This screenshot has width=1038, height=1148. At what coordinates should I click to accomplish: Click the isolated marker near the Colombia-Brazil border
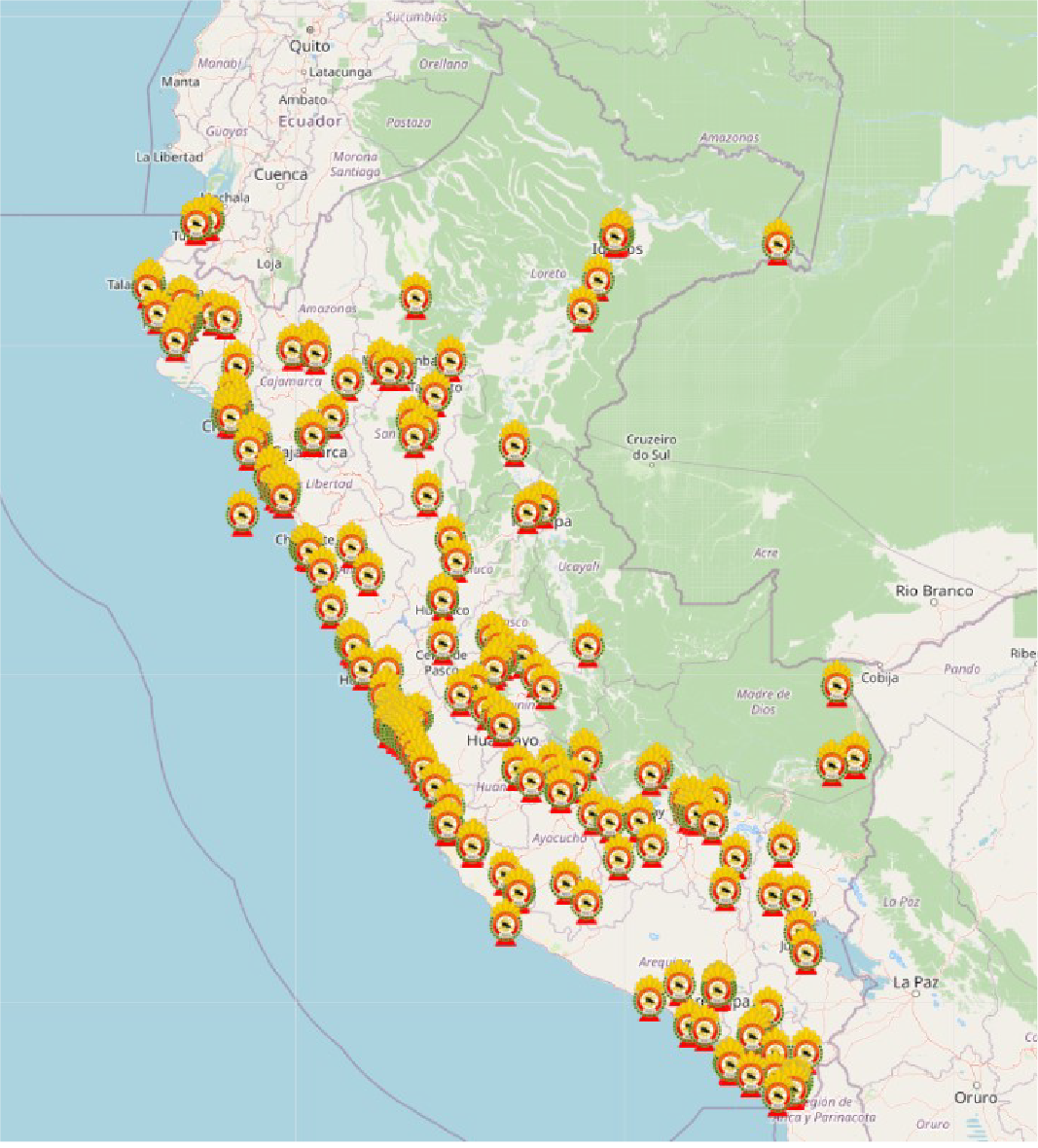click(x=776, y=241)
